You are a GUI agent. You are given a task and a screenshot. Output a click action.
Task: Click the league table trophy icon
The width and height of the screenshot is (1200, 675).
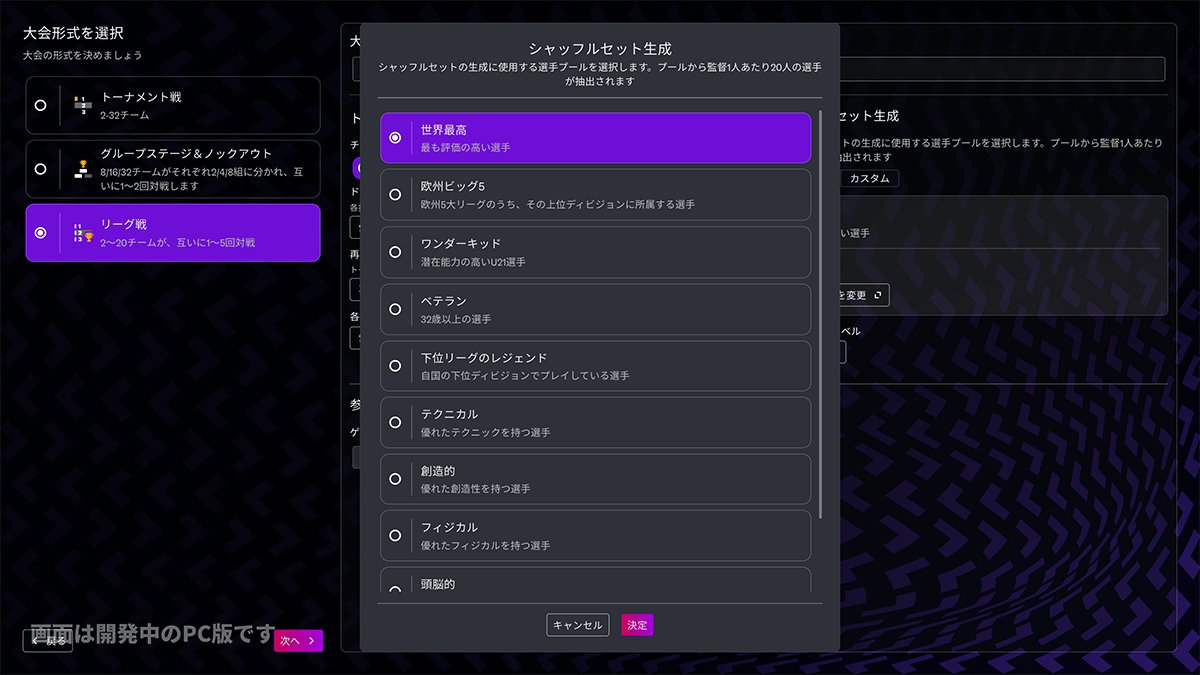(82, 233)
